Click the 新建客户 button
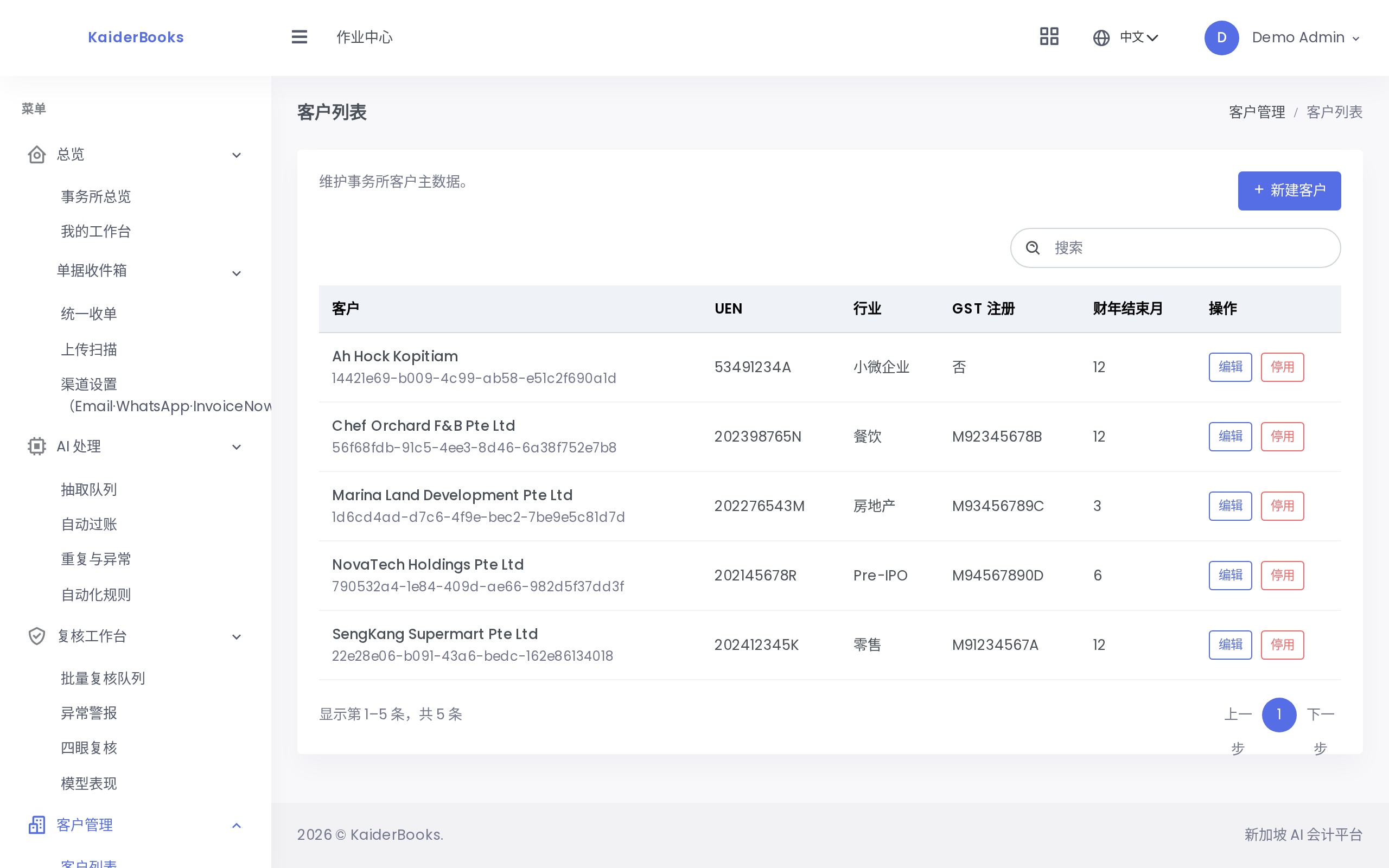The image size is (1389, 868). pos(1289,190)
